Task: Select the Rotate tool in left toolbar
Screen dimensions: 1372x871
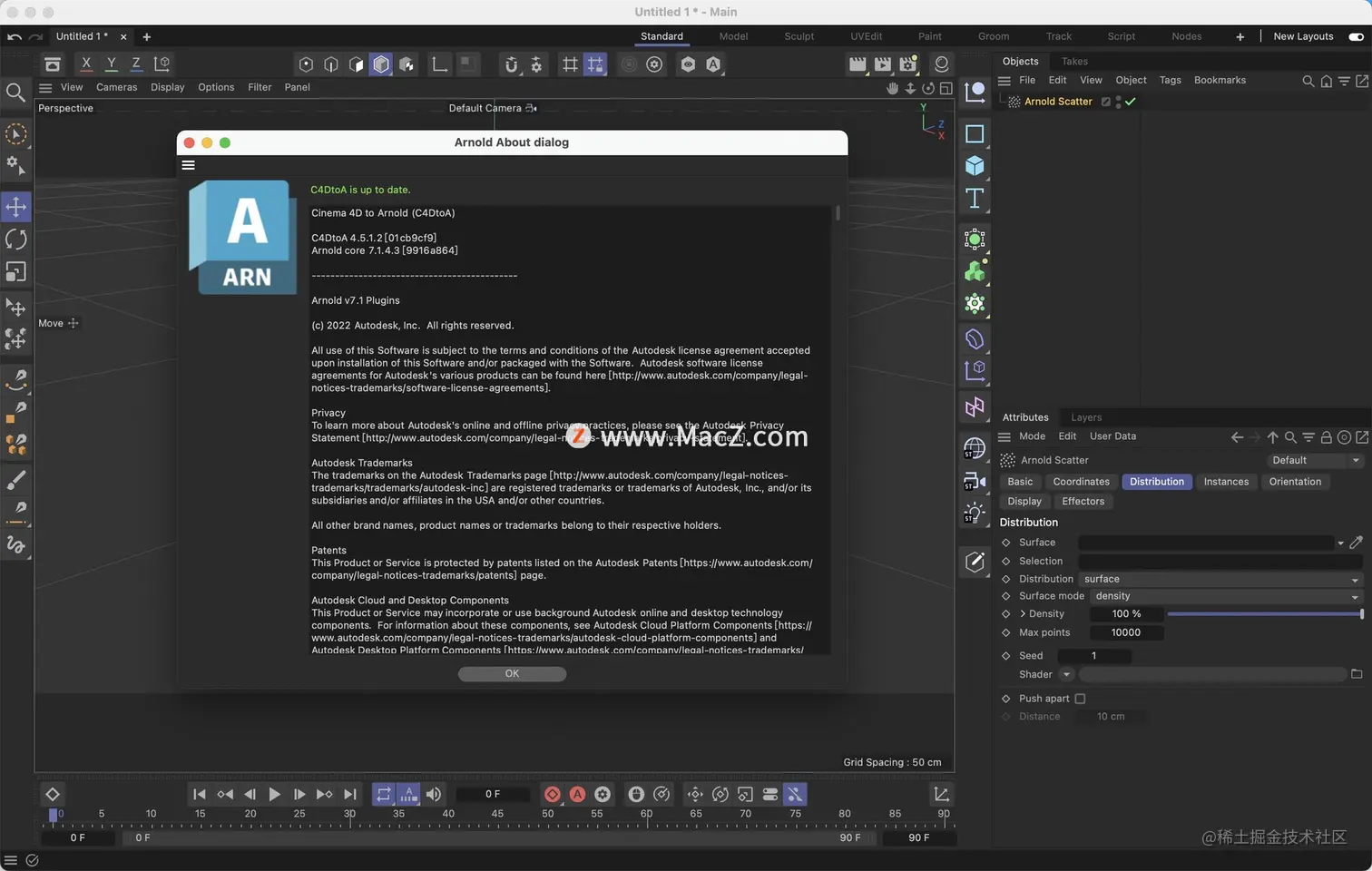Action: [x=16, y=240]
